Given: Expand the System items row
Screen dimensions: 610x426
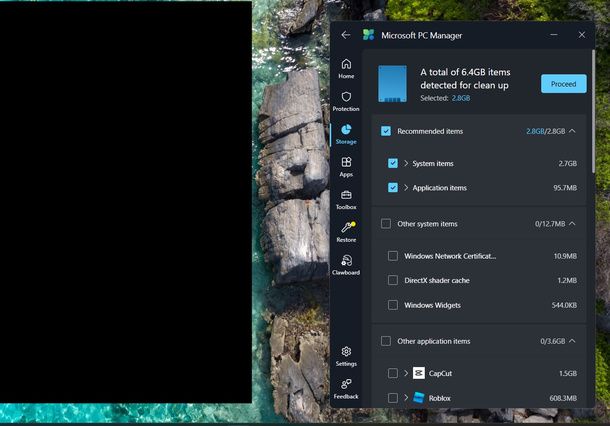Looking at the screenshot, I should [406, 163].
